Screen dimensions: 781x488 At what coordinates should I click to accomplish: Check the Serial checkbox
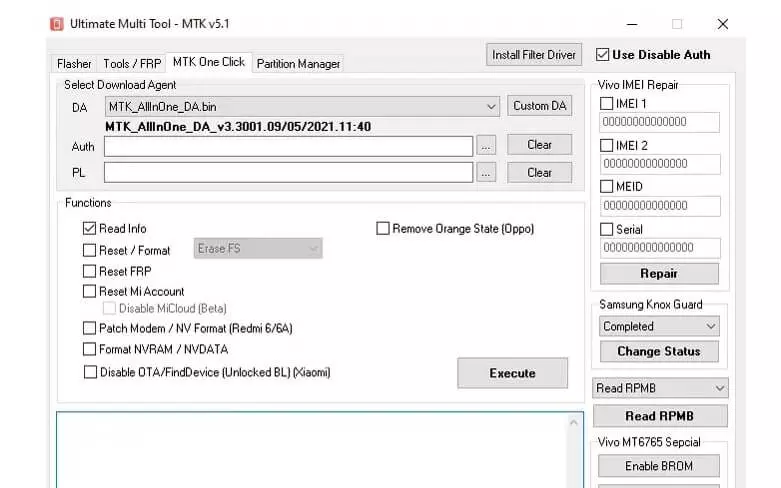(x=606, y=229)
